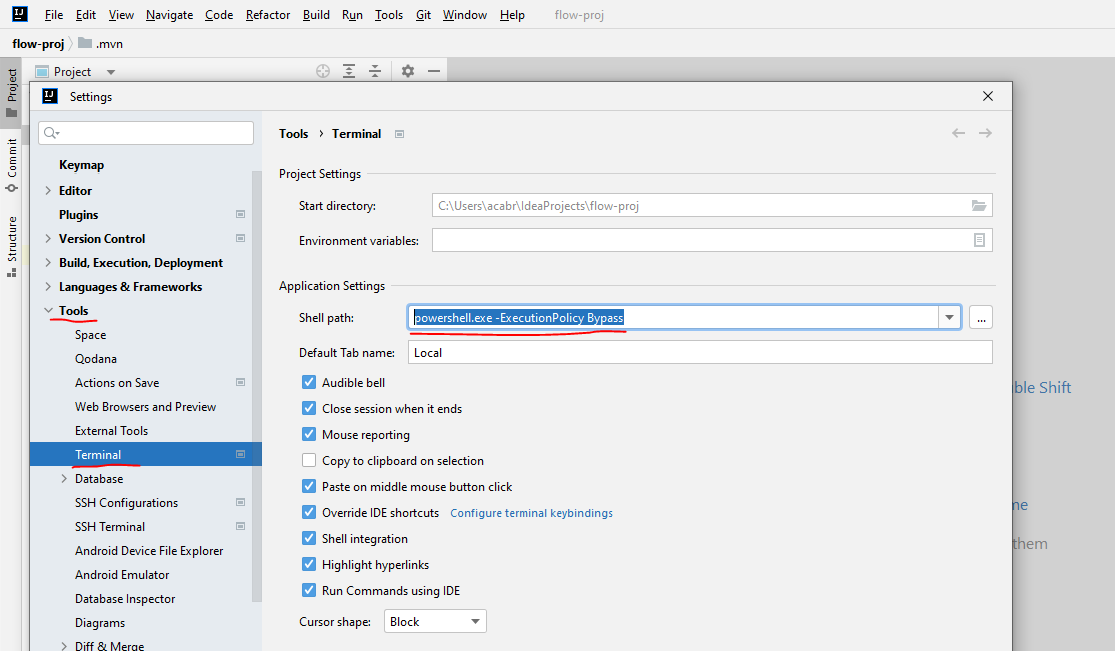Open the folder browser for Start directory
This screenshot has height=651, width=1115.
coord(977,204)
